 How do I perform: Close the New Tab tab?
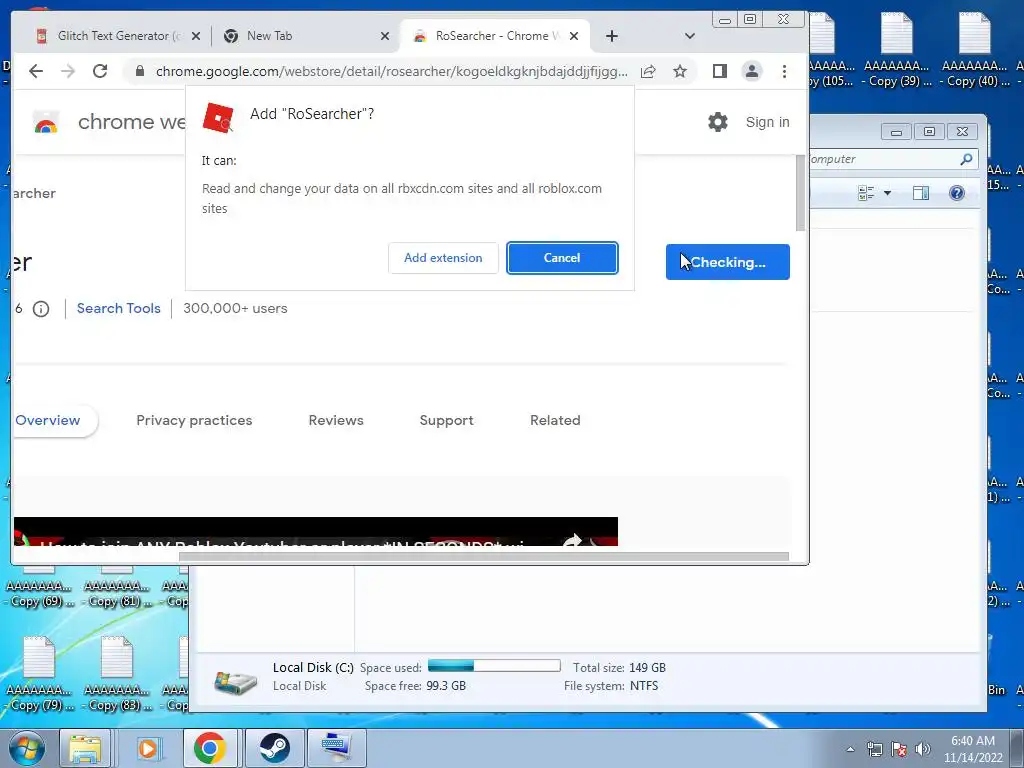[385, 37]
